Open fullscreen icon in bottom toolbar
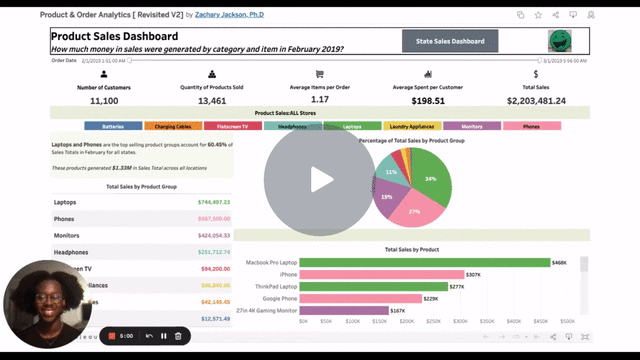This screenshot has width=640, height=360. (x=585, y=337)
